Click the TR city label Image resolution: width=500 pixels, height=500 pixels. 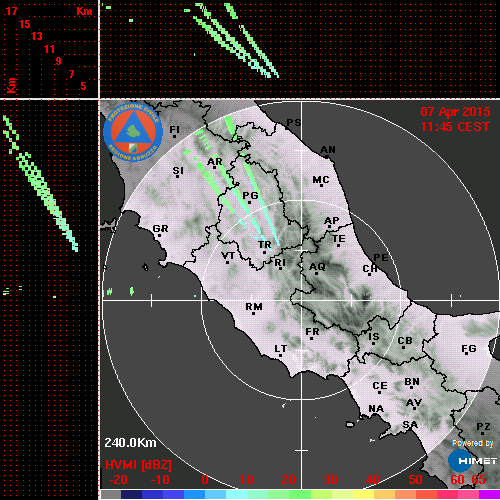click(x=265, y=245)
